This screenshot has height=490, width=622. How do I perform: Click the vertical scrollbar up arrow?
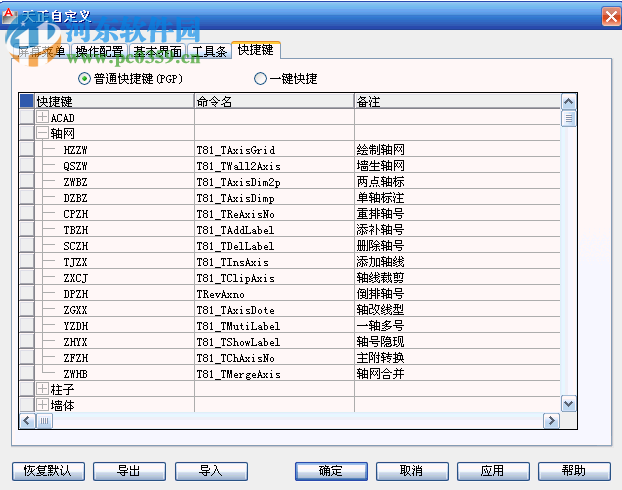568,102
